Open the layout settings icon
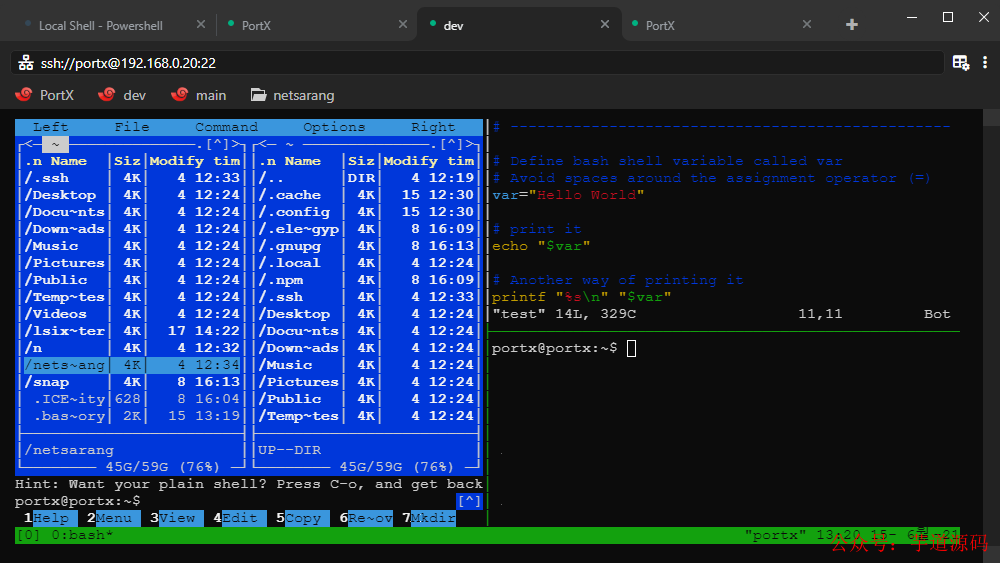This screenshot has width=1000, height=563. 960,62
